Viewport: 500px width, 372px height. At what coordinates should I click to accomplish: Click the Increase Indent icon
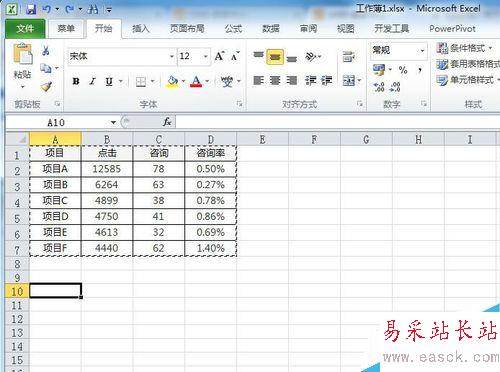tap(327, 81)
